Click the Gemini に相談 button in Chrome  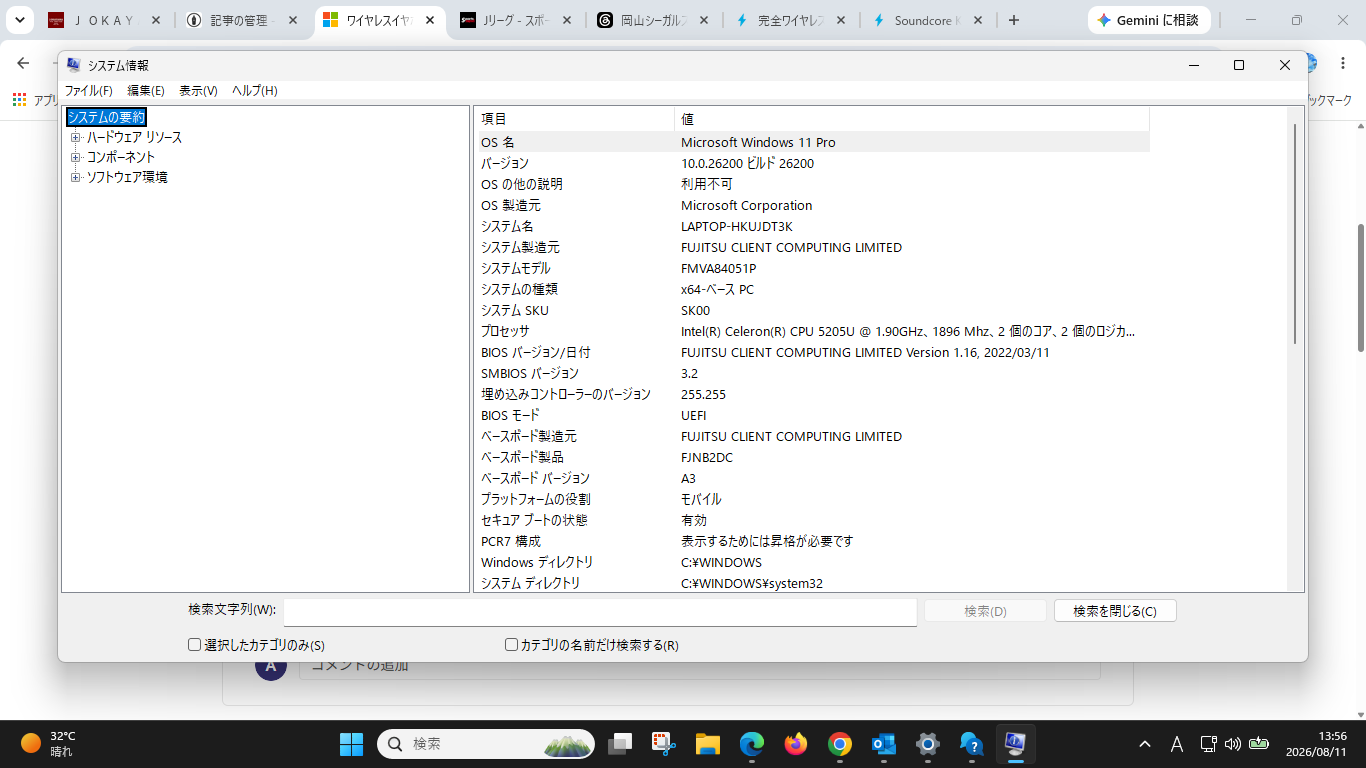(x=1147, y=20)
